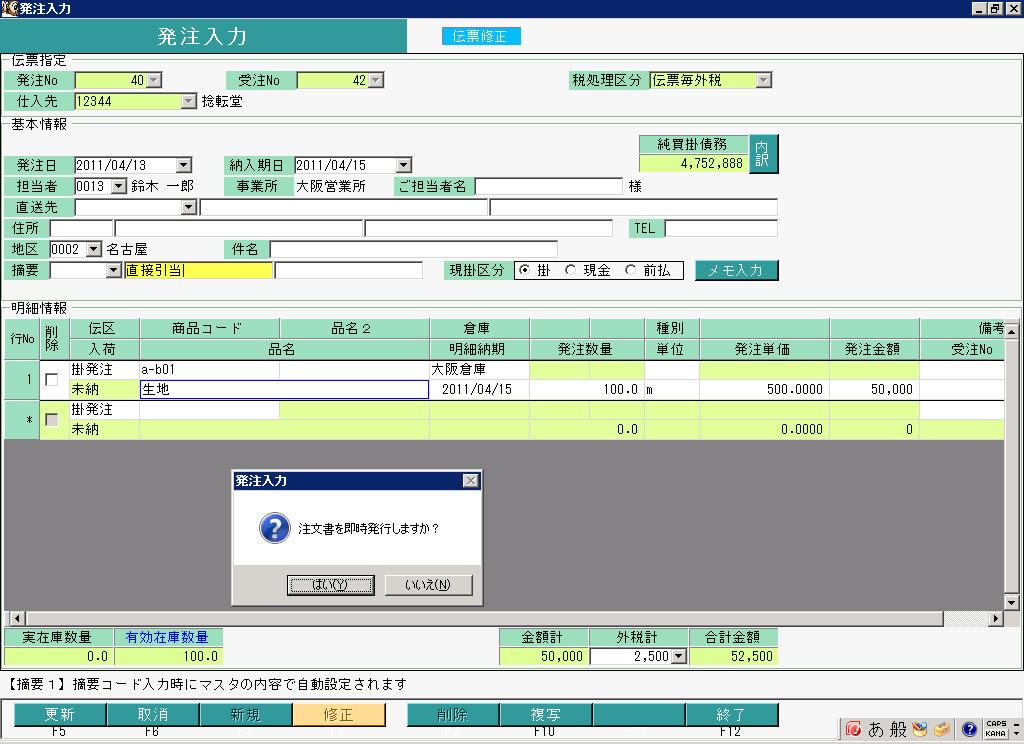
Task: Open the IME pad tools icon
Action: tap(920, 728)
